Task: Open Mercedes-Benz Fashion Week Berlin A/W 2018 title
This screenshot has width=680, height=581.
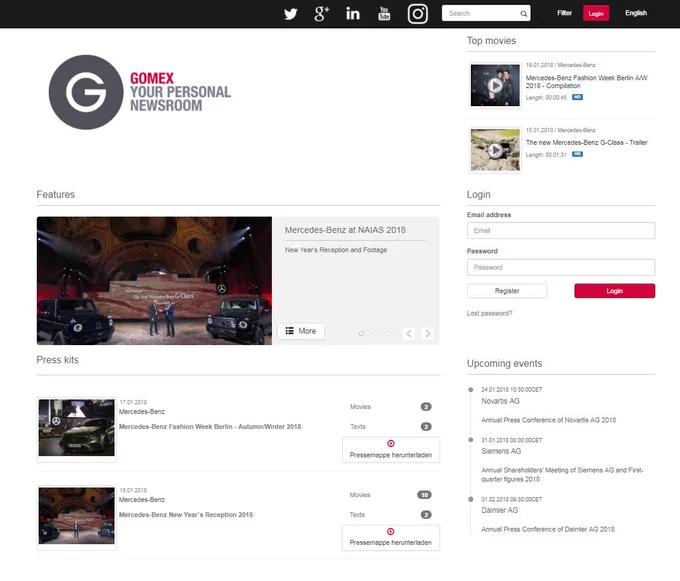Action: coord(586,82)
